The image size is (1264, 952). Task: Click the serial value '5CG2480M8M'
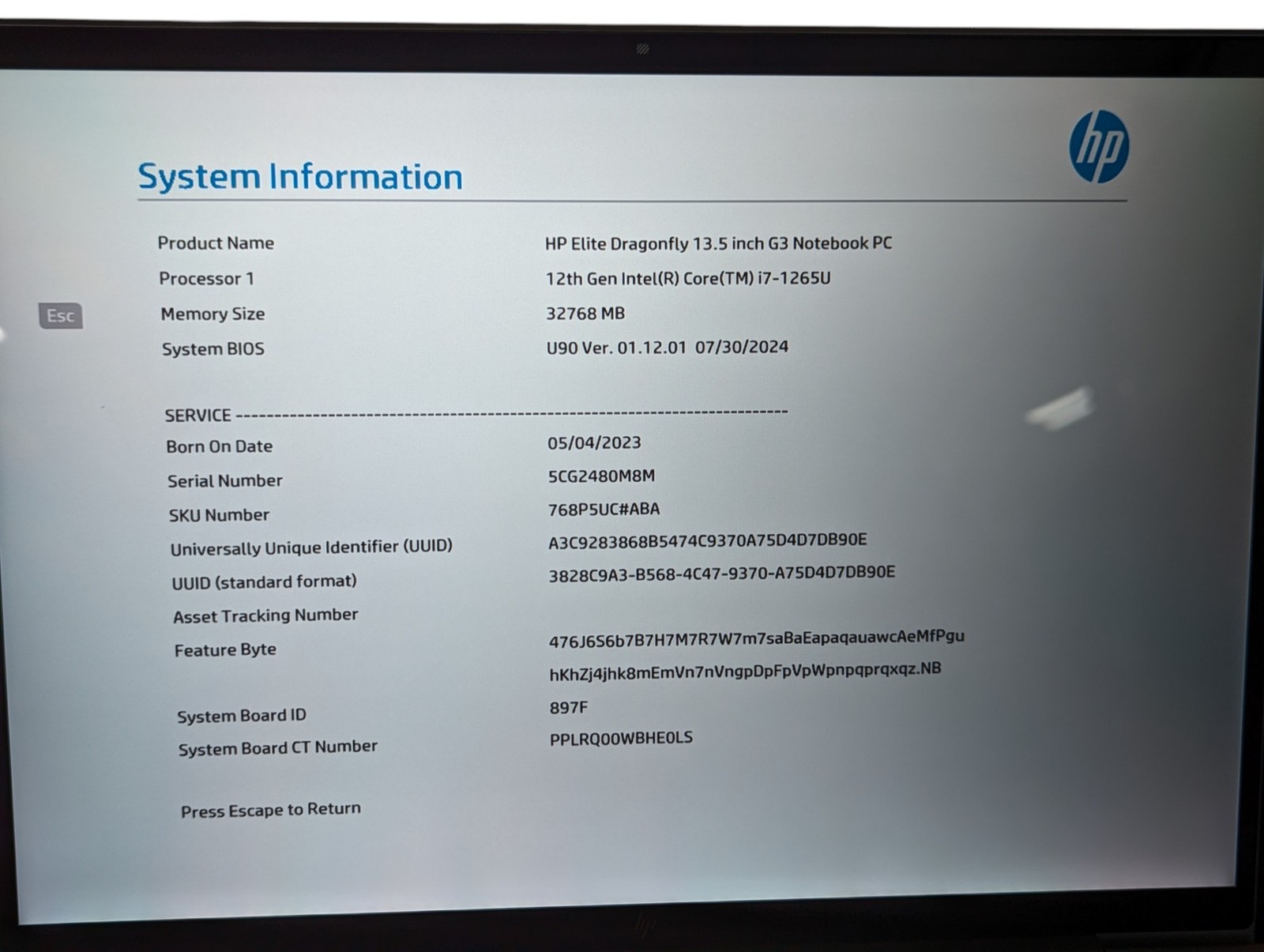tap(601, 476)
